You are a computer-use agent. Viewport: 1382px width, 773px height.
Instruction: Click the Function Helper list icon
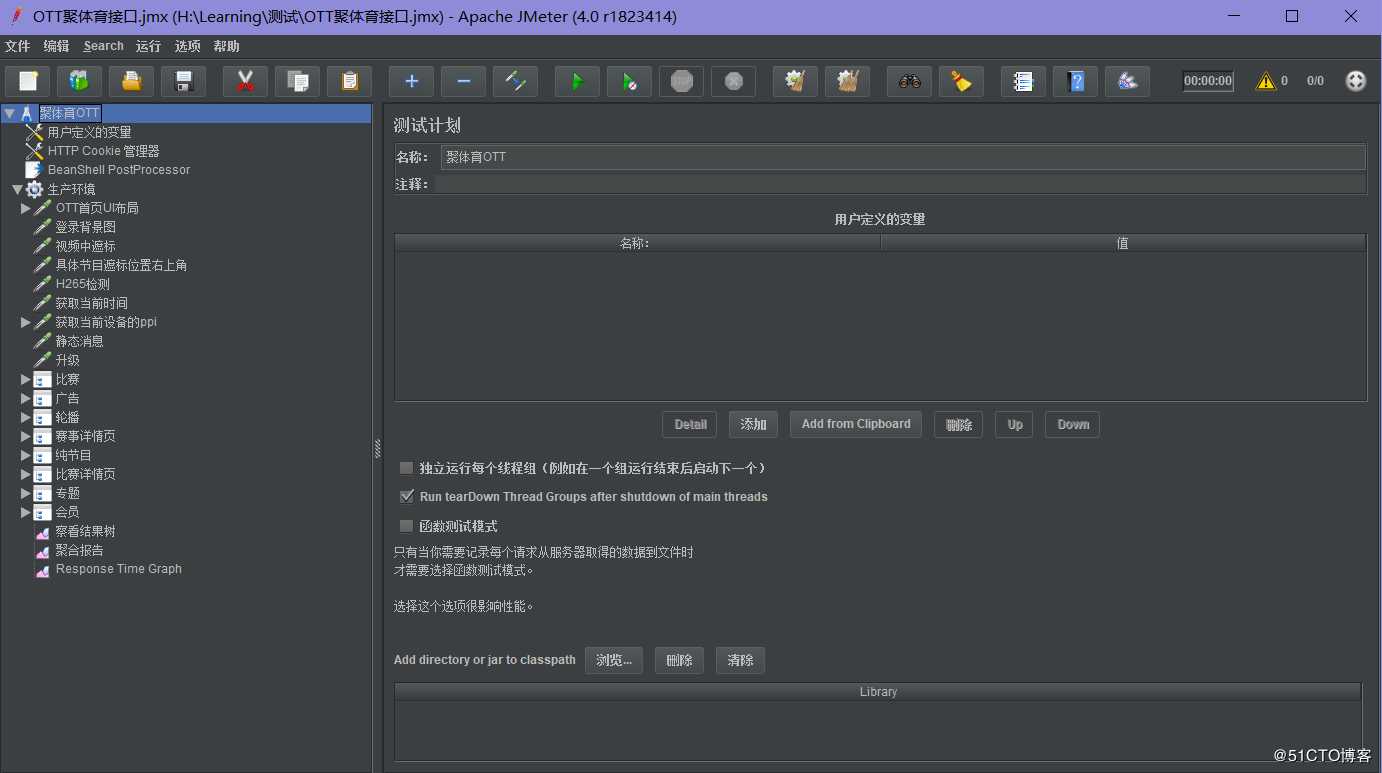[x=1023, y=82]
